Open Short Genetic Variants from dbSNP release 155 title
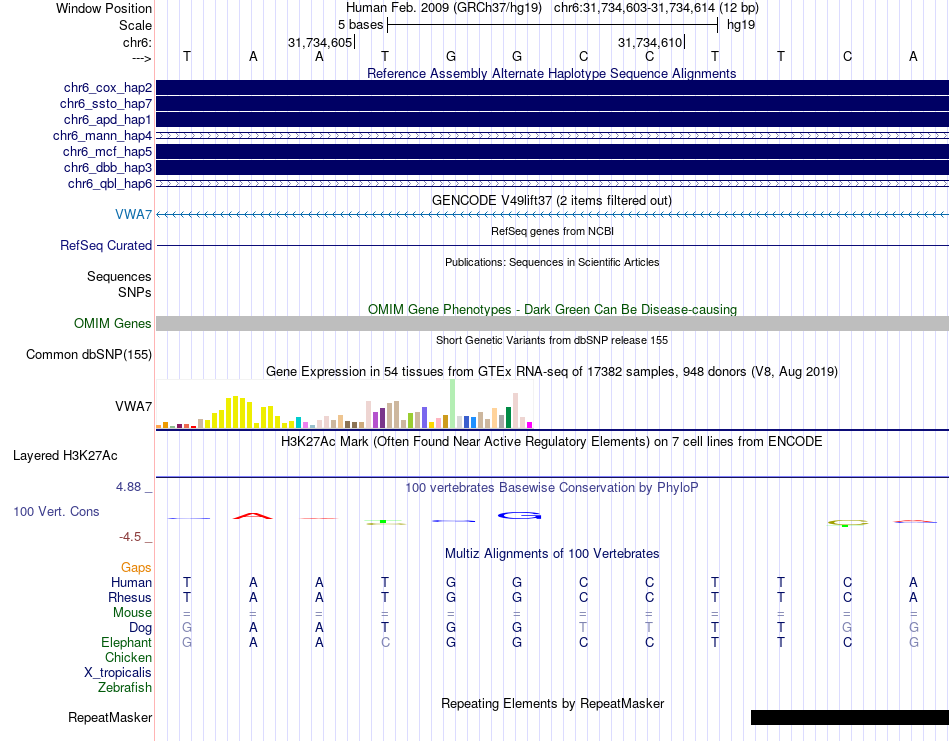950x741 pixels. coord(552,341)
